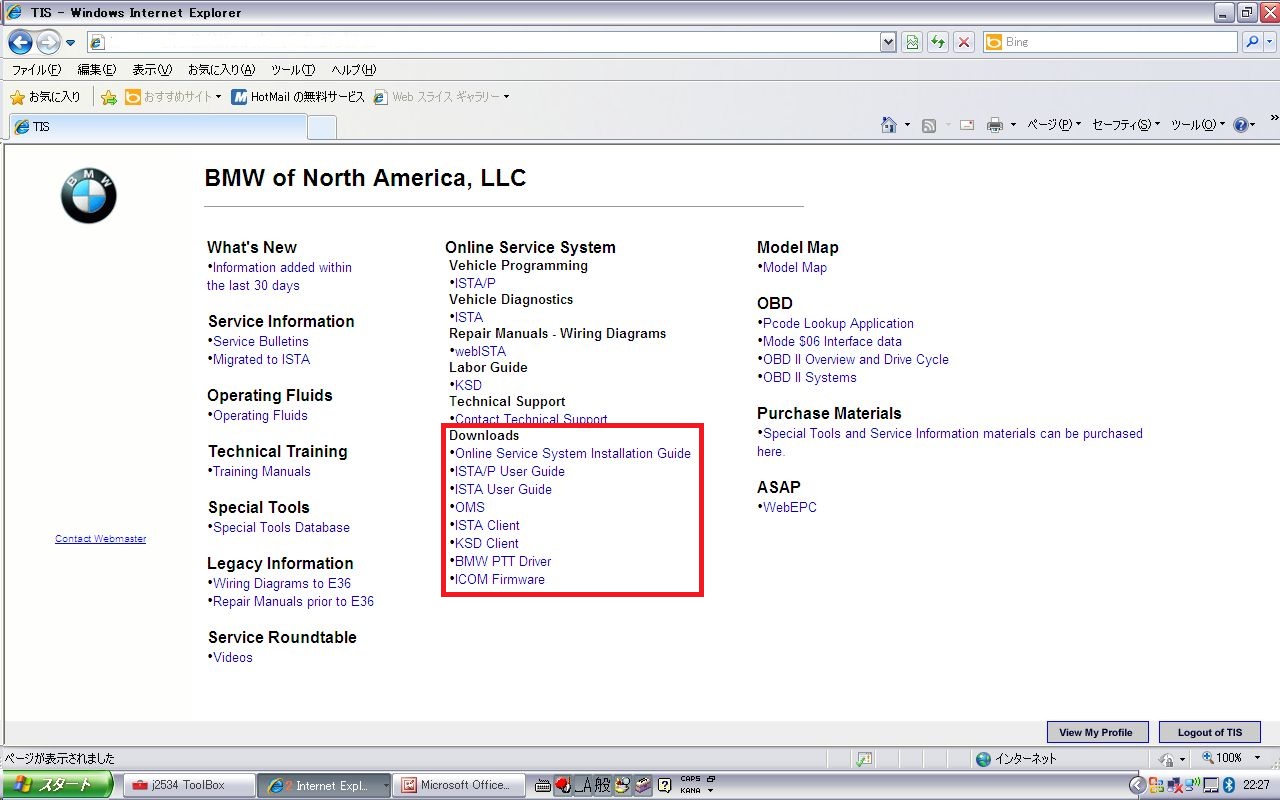Go back with the browser Back arrow
Screen dimensions: 1280x800
point(20,42)
